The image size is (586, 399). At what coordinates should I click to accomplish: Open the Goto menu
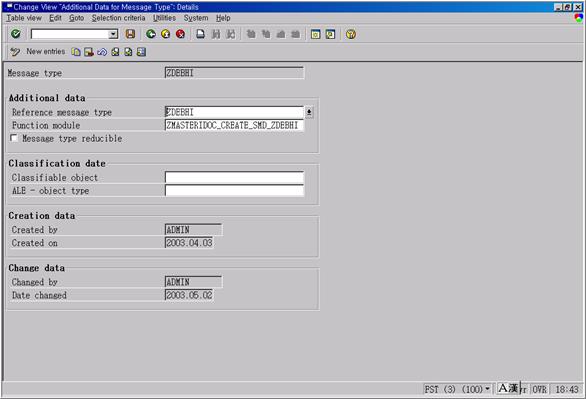click(76, 18)
